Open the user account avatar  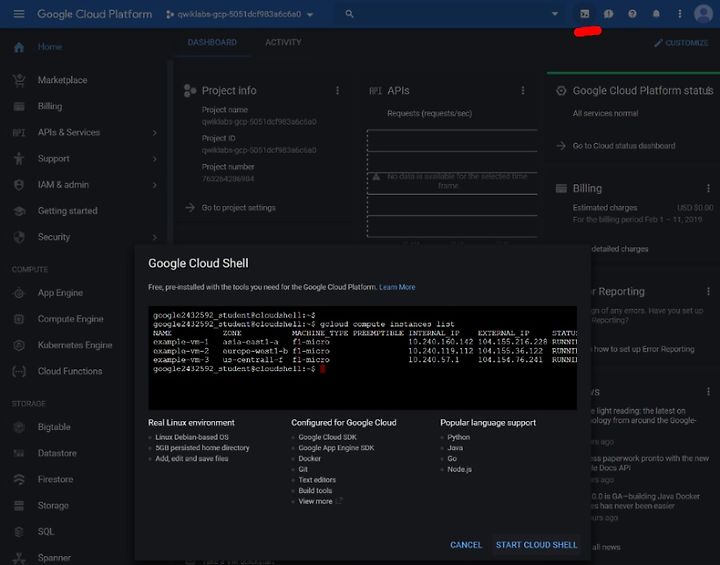[x=703, y=14]
